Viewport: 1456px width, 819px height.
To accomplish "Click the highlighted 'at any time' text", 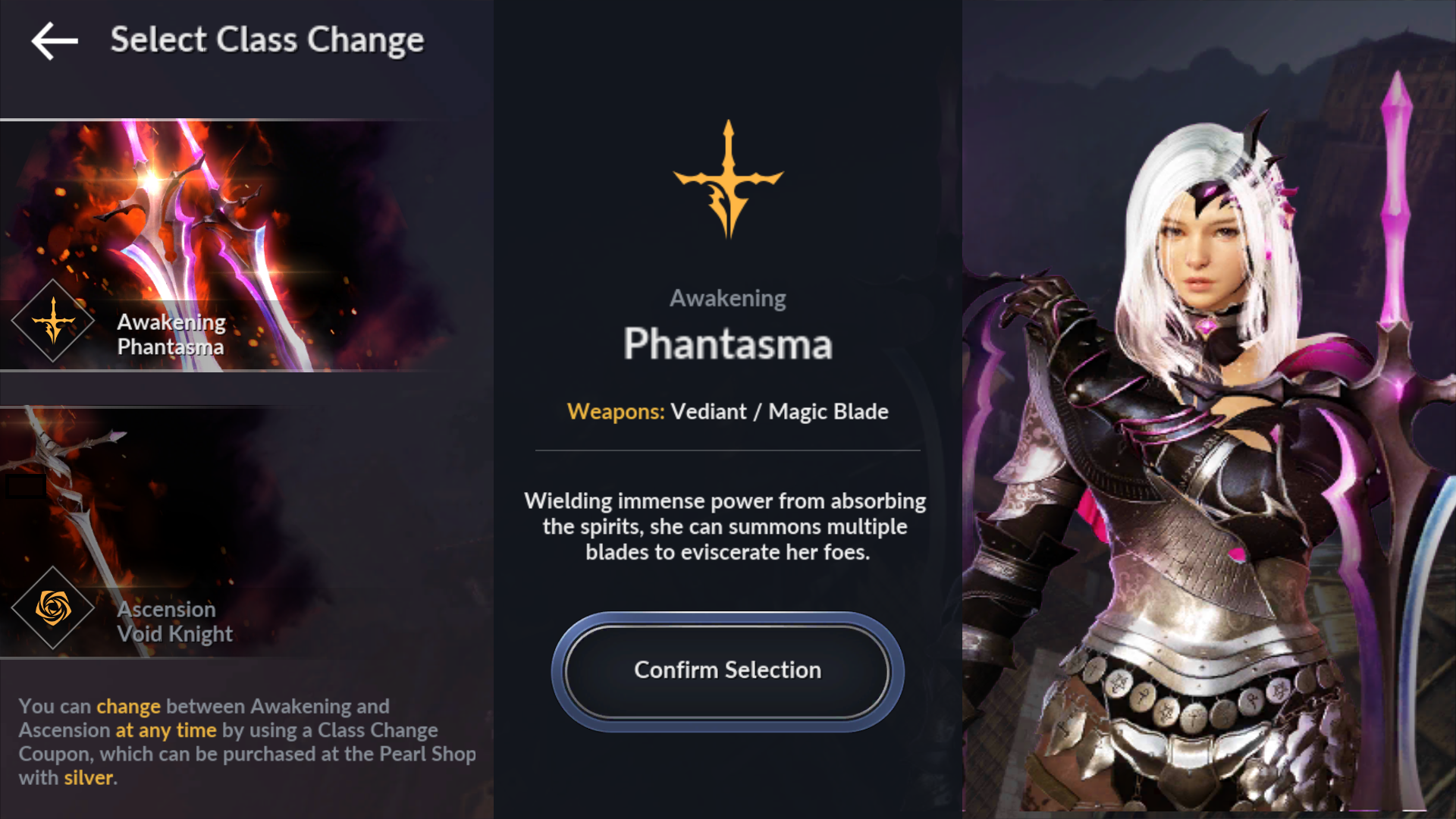I will (166, 730).
